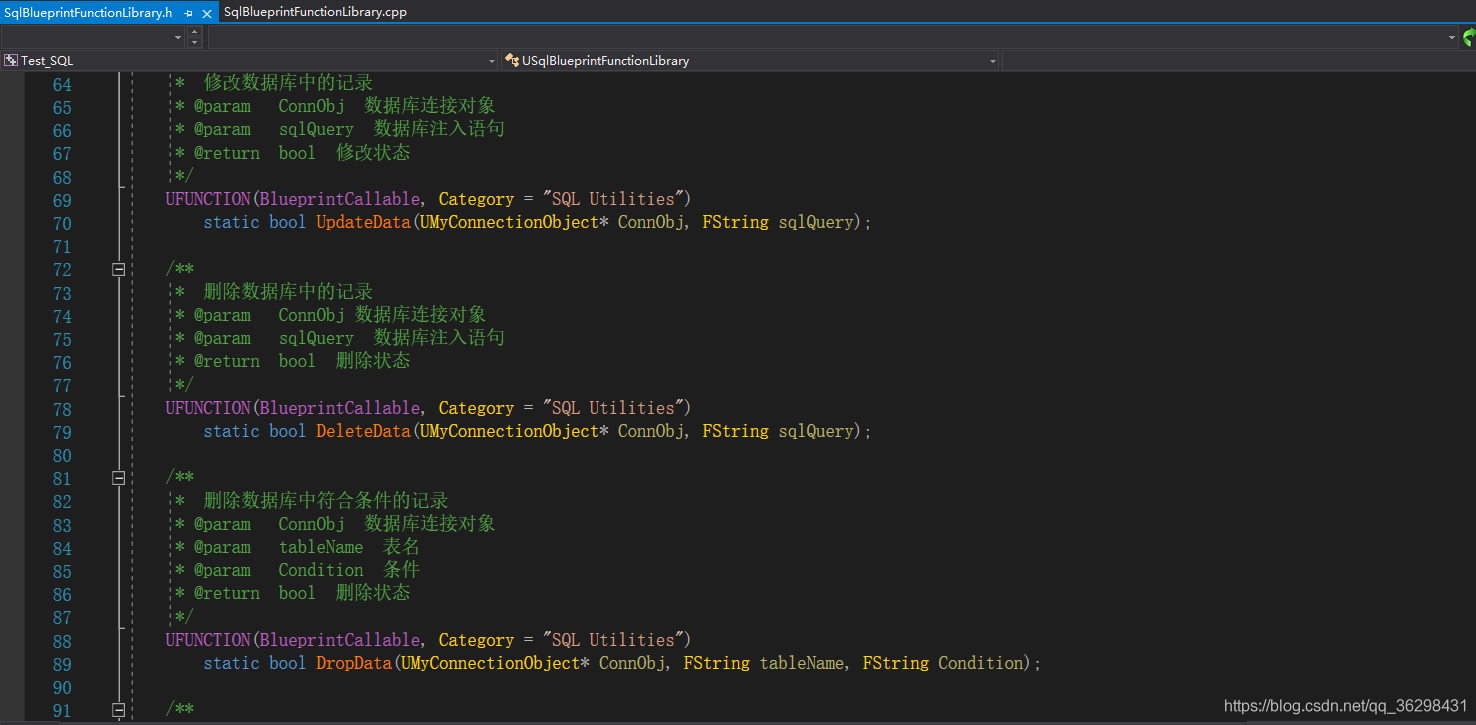Screen dimensions: 1476x725
Task: Click the green navigation arrow icon at top right
Action: point(1468,37)
